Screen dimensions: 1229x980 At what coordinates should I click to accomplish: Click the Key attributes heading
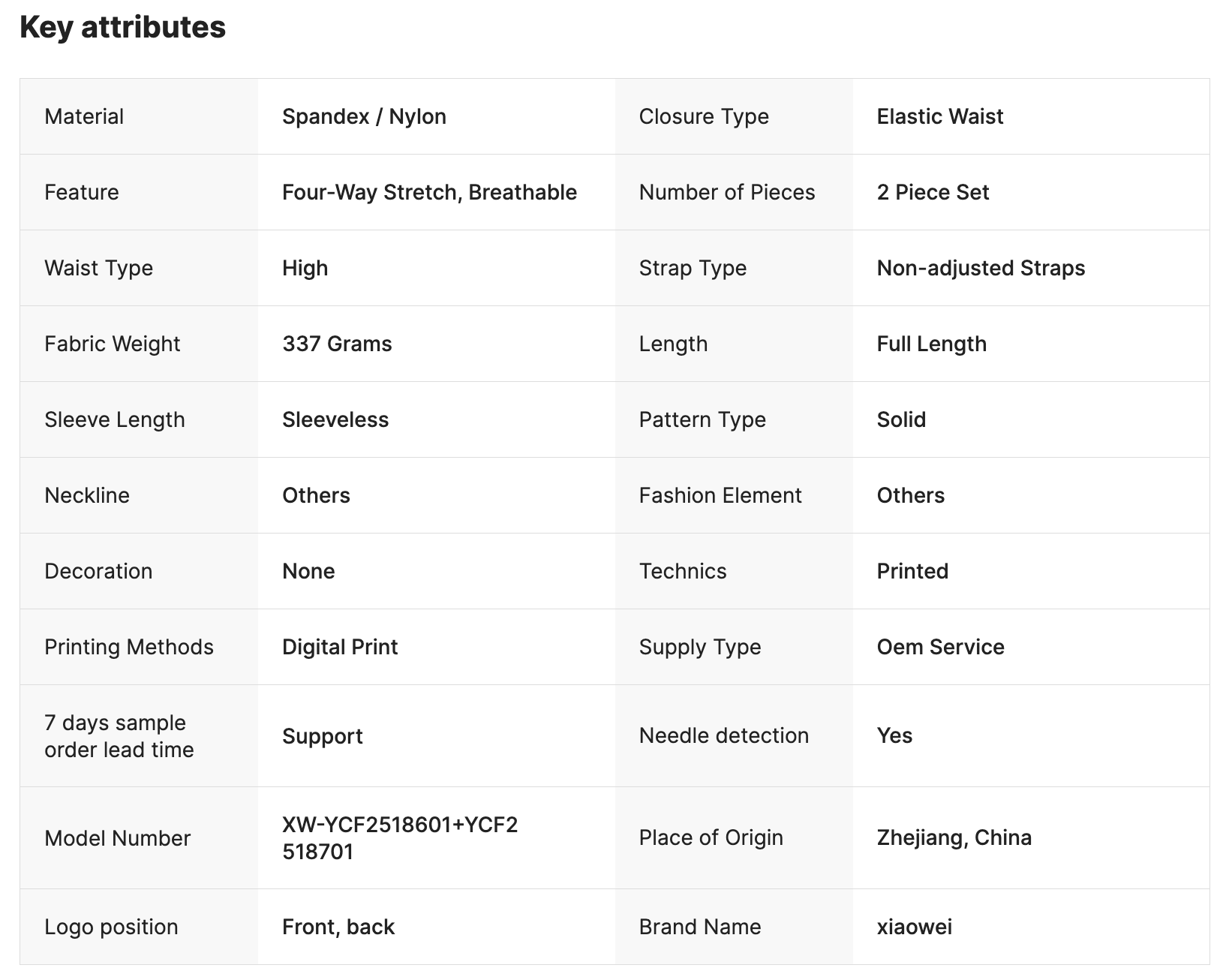122,28
